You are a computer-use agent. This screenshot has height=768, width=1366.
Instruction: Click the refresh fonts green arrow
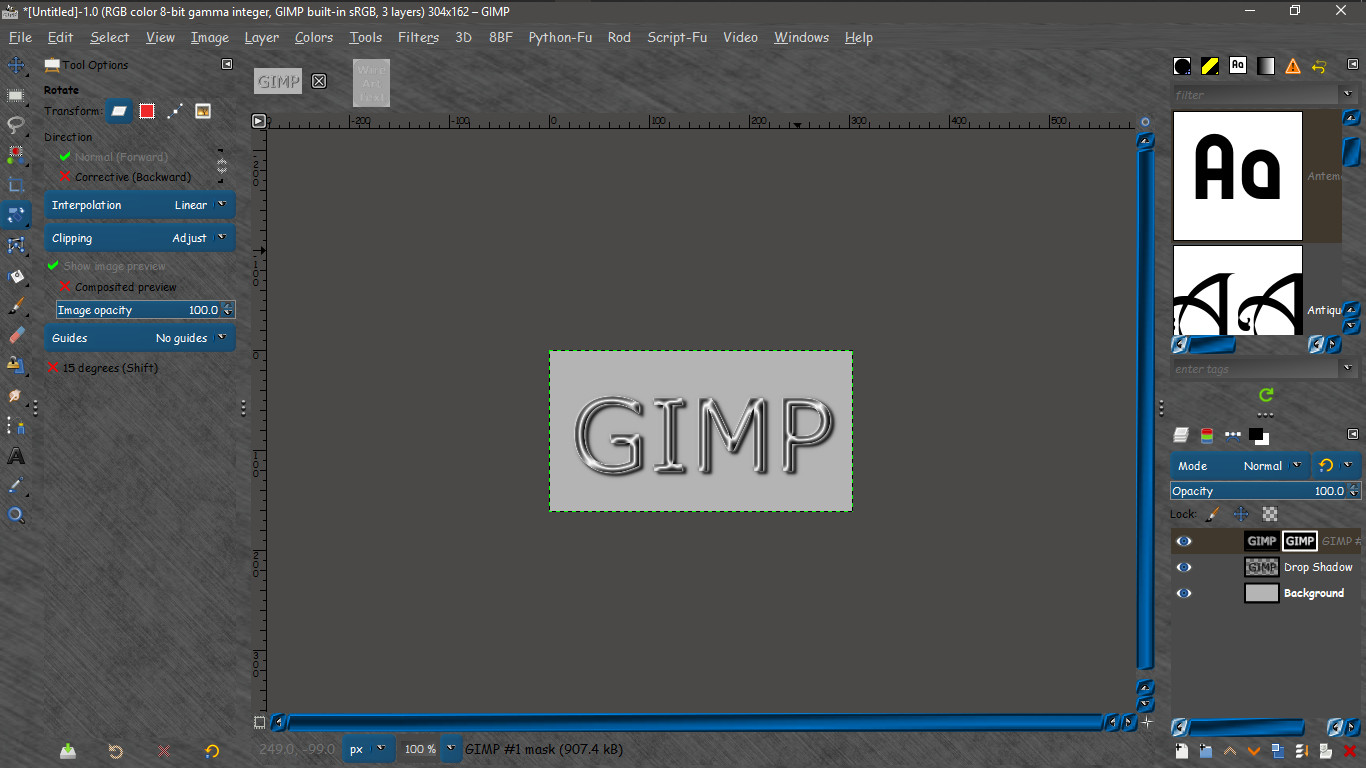click(x=1266, y=395)
